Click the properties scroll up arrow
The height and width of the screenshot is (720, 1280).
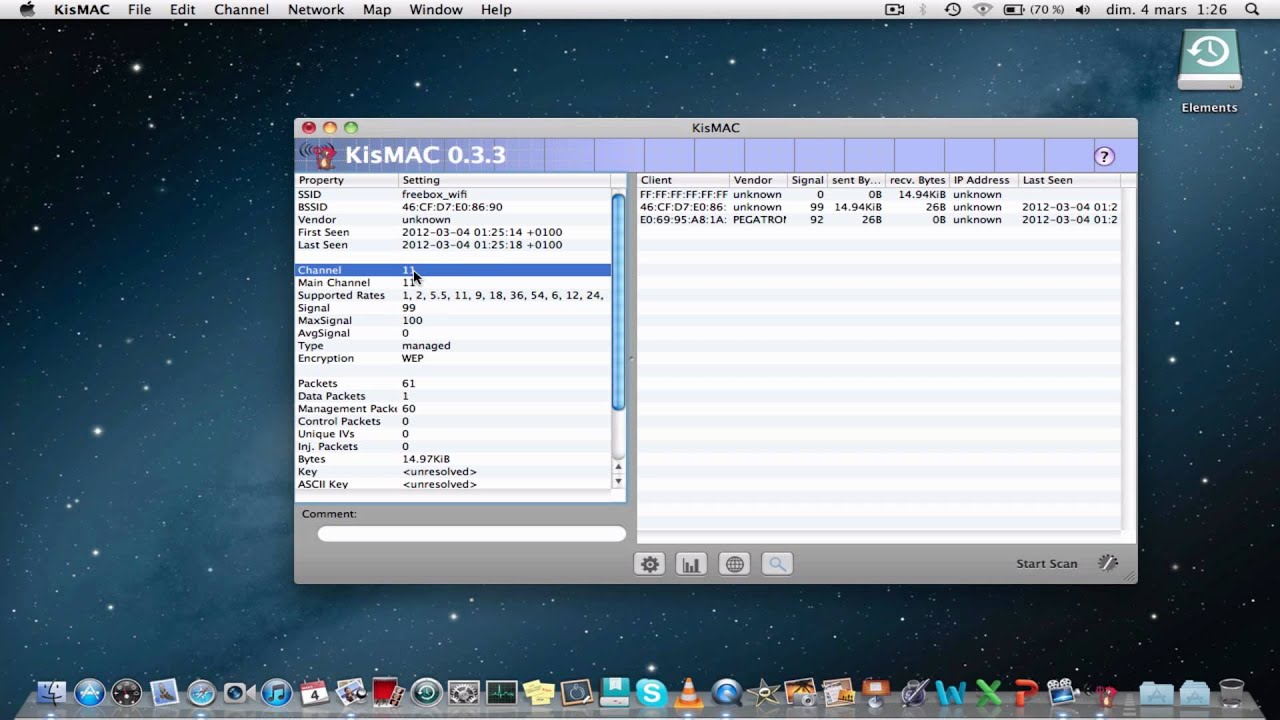click(x=618, y=467)
